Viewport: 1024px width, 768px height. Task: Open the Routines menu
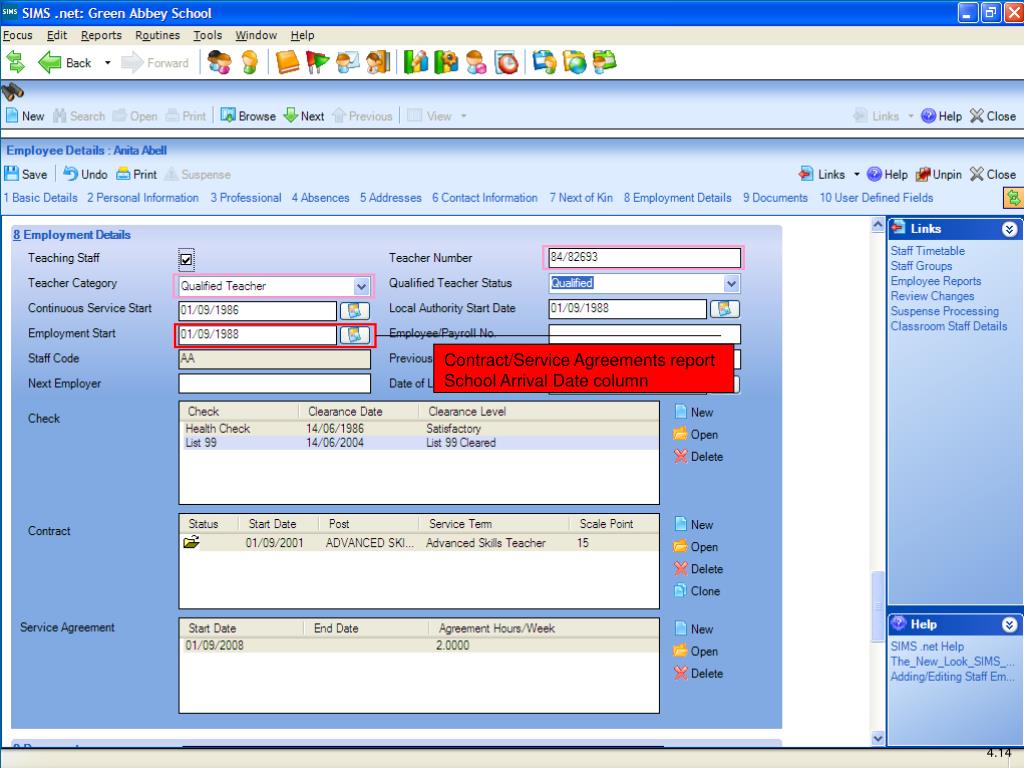[158, 35]
